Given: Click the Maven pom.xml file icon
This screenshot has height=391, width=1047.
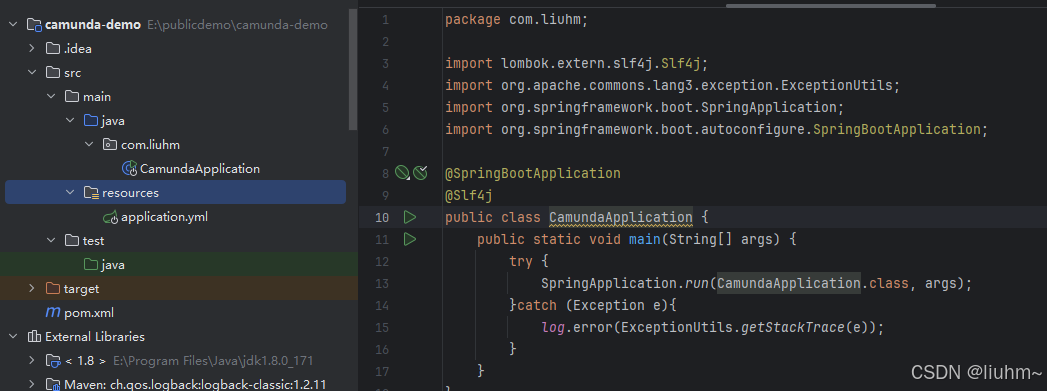Looking at the screenshot, I should pos(52,313).
